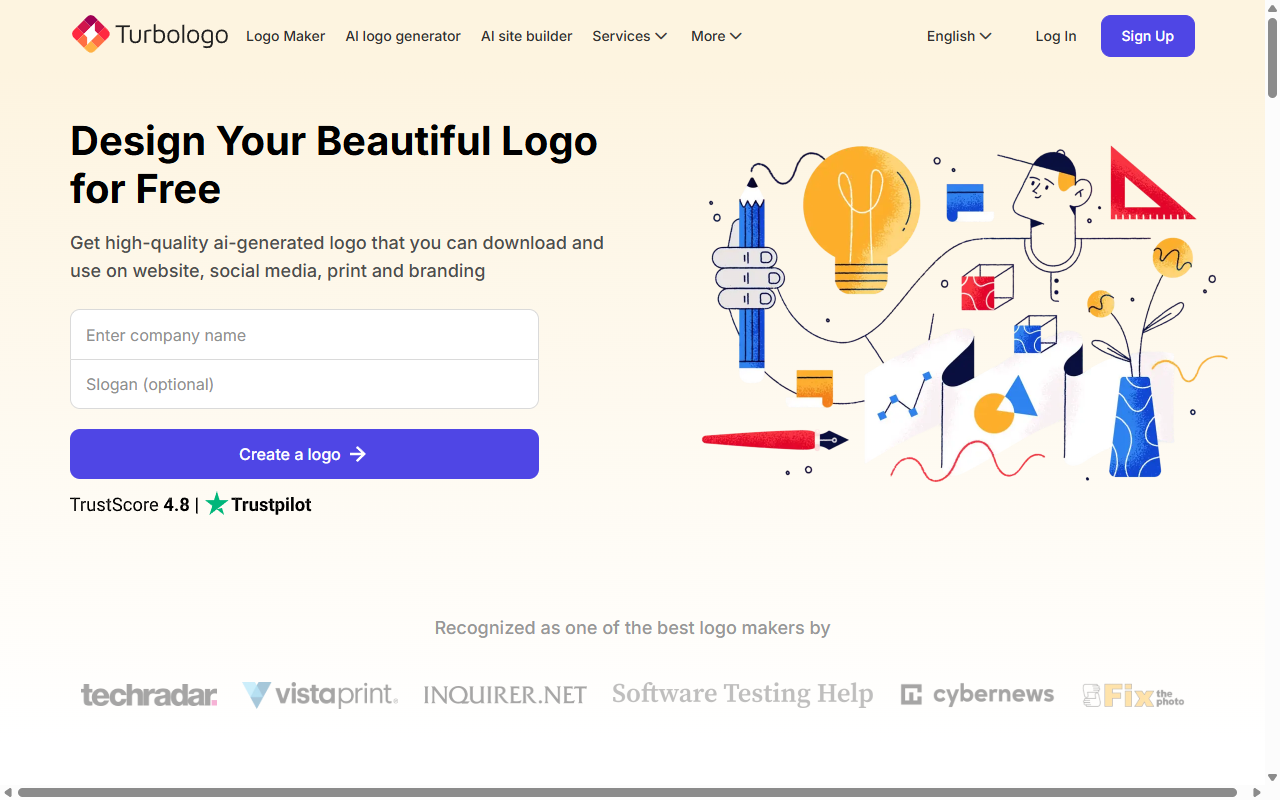This screenshot has height=800, width=1280.
Task: Select AI logo generator in the navigation
Action: [403, 36]
